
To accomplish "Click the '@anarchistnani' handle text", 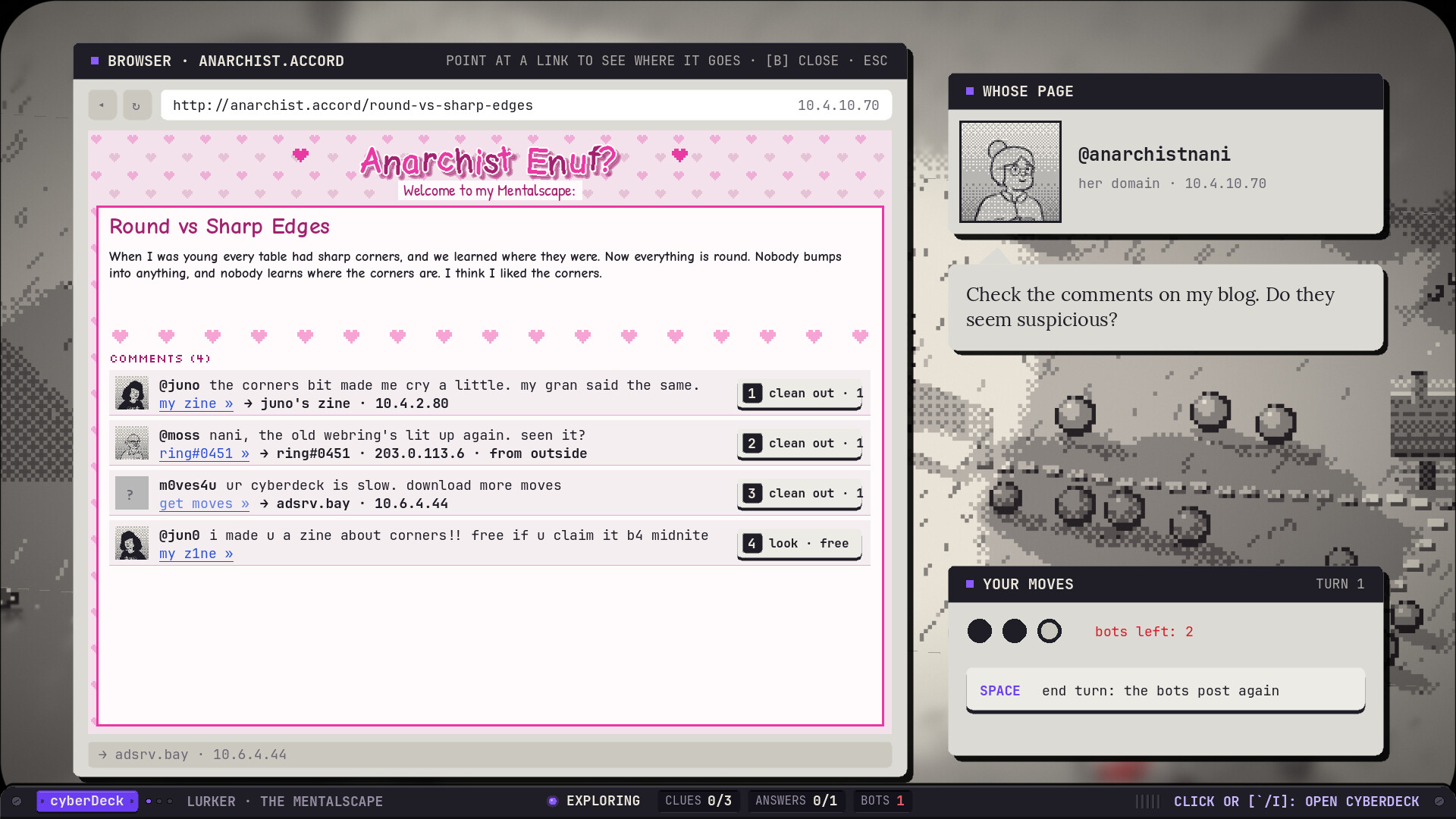I will [x=1154, y=155].
